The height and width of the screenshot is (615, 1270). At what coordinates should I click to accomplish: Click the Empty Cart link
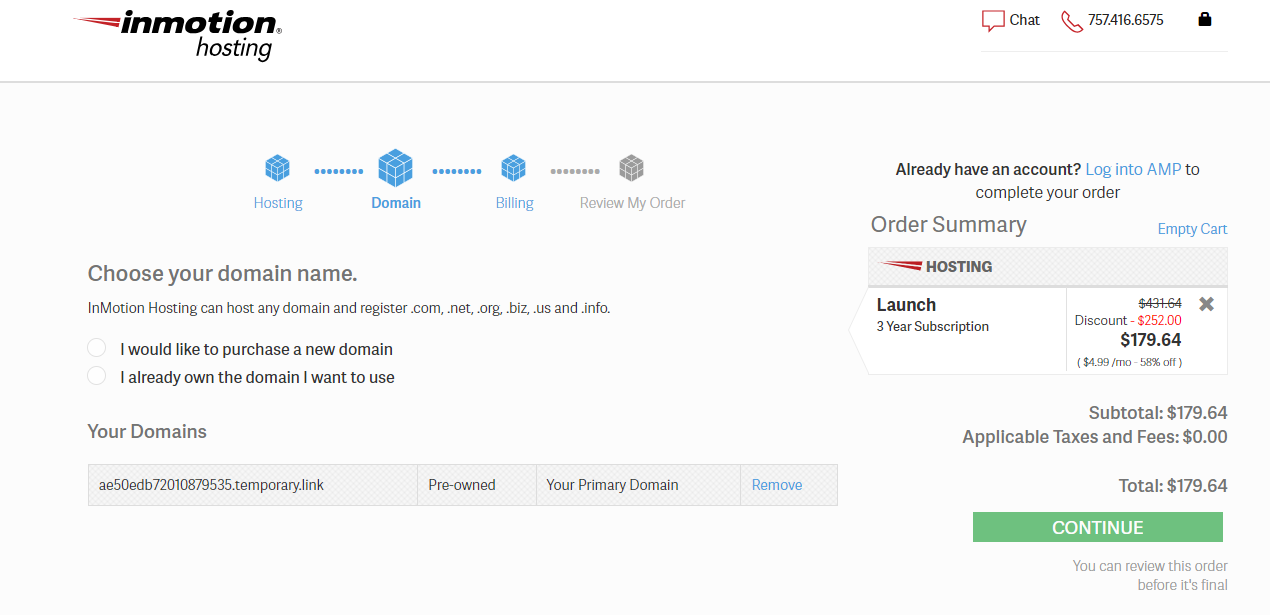tap(1192, 229)
